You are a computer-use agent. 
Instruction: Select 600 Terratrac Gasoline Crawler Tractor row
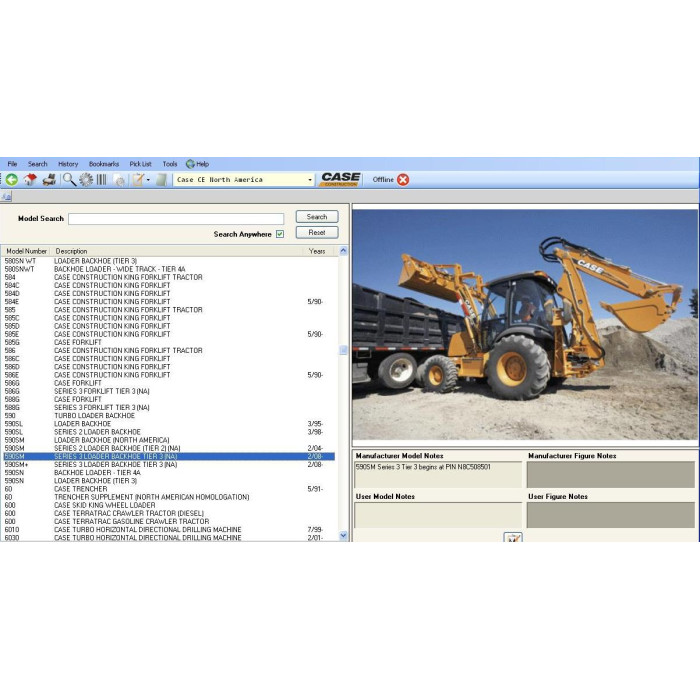pos(169,521)
